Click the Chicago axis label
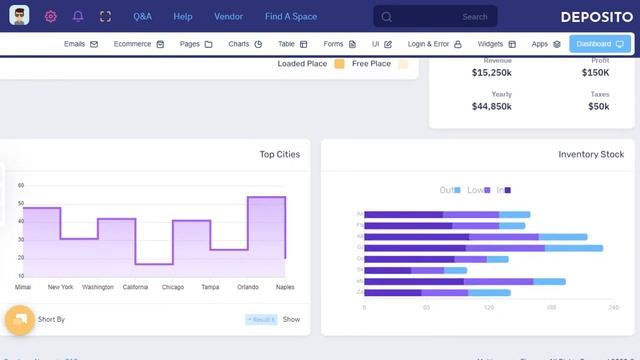This screenshot has width=640, height=360. pyautogui.click(x=173, y=287)
